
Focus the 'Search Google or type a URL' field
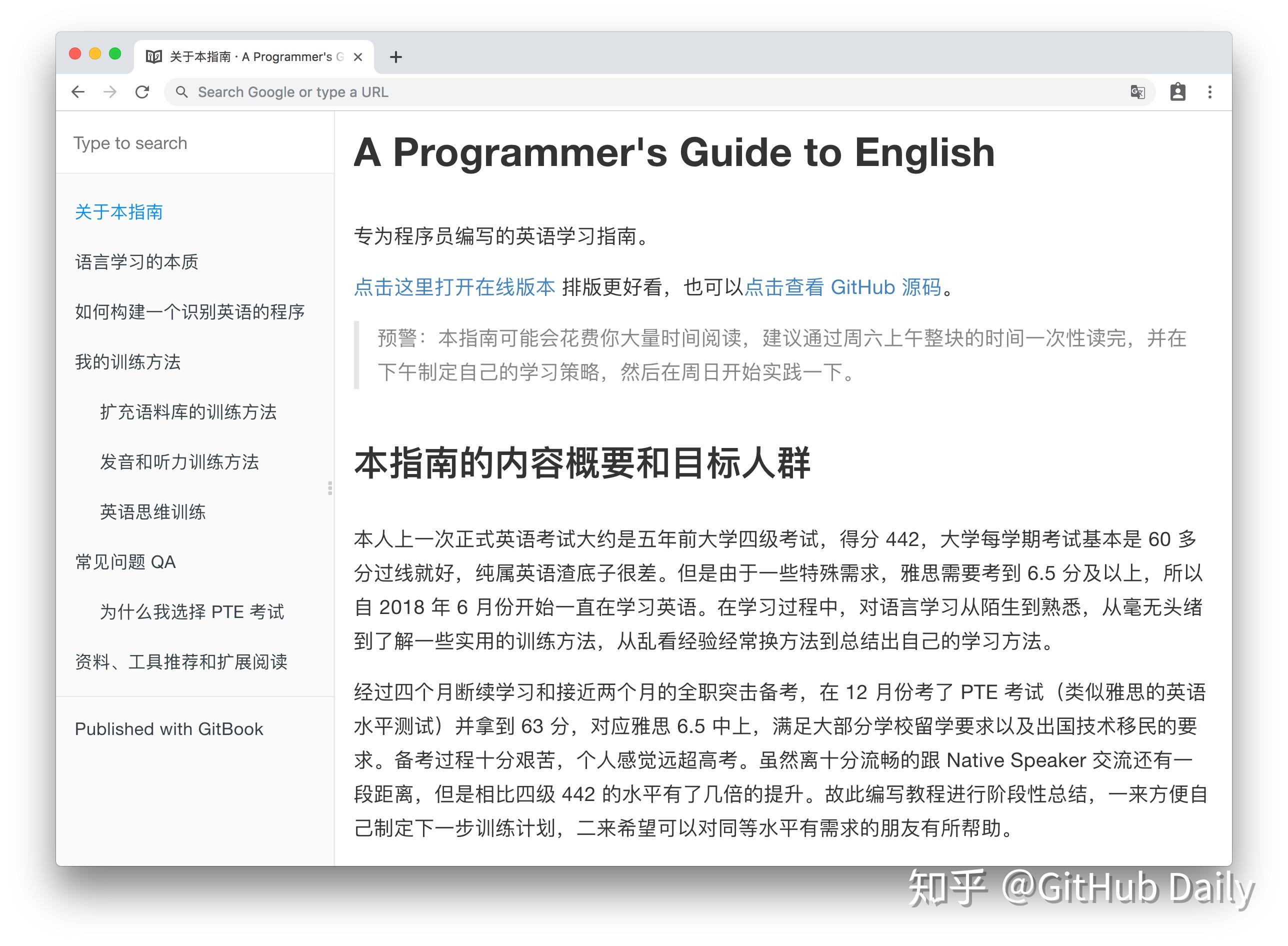click(x=658, y=92)
